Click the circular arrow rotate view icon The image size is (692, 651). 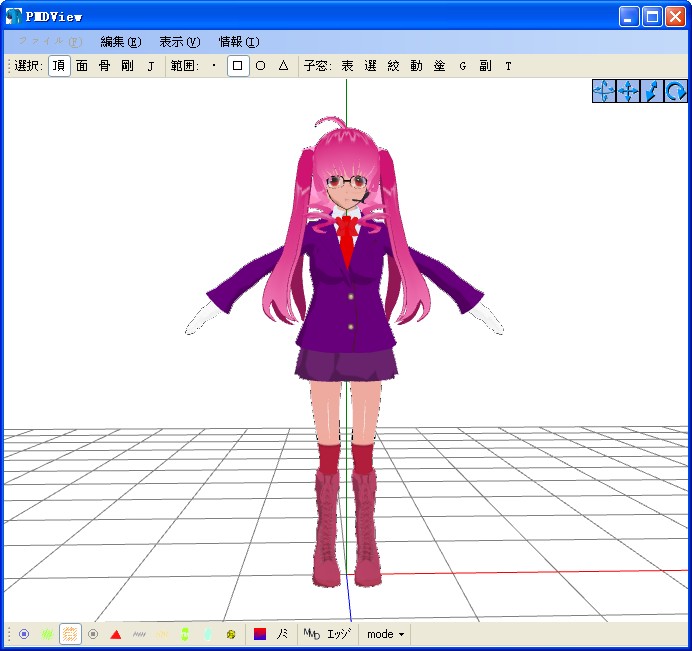(x=675, y=91)
